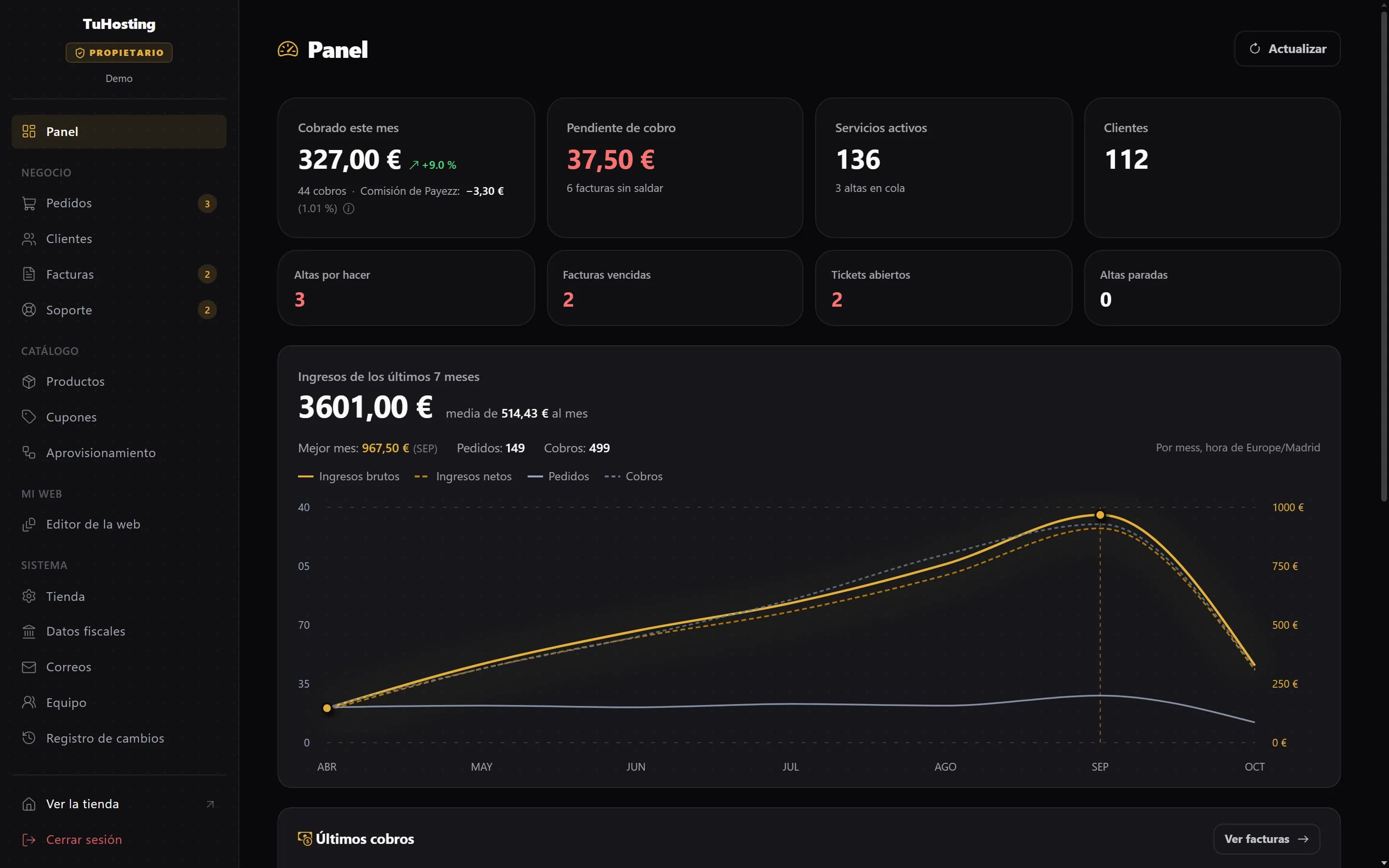The width and height of the screenshot is (1389, 868).
Task: Click the Cupones tag icon
Action: click(x=29, y=417)
